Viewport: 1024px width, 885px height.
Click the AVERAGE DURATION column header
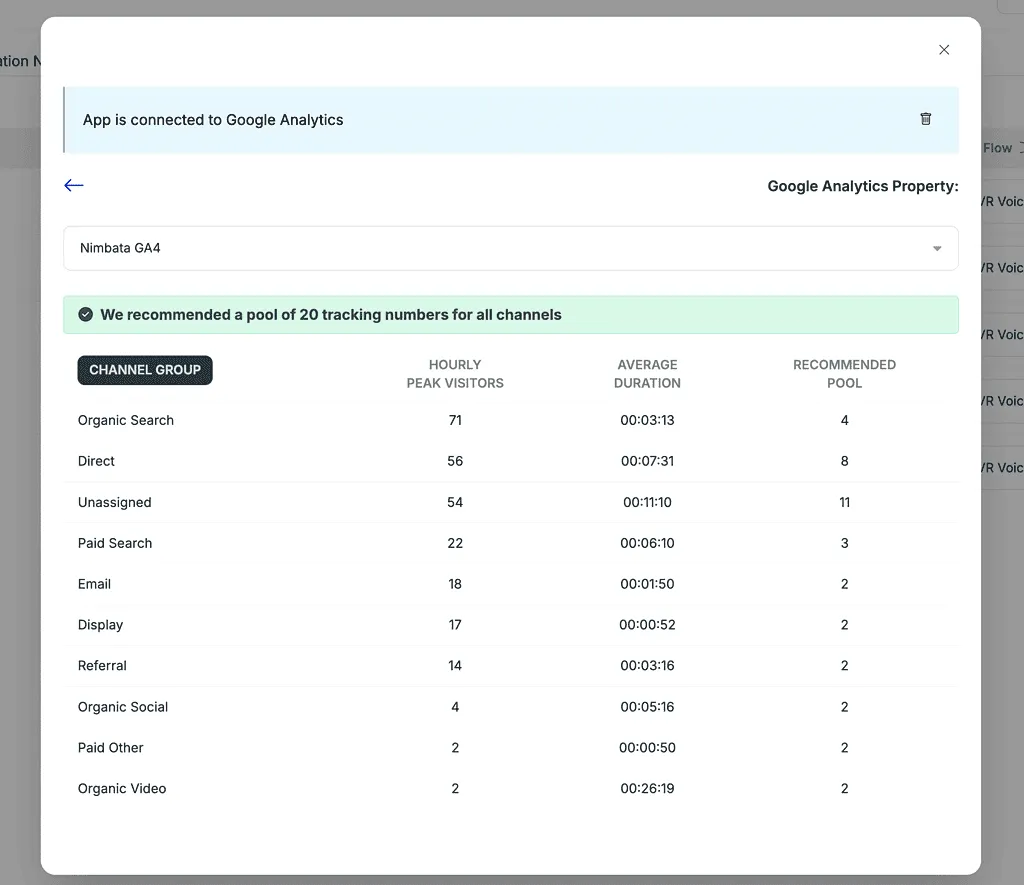(x=647, y=374)
